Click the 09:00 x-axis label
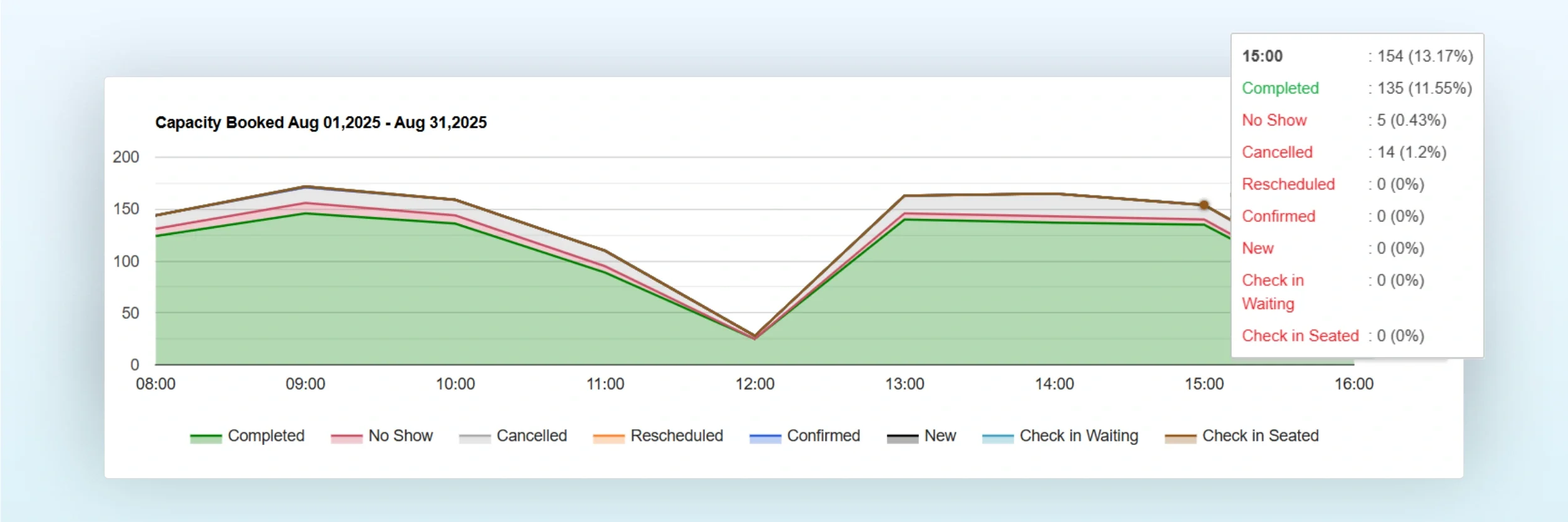Screen dimensions: 1568x522 (x=305, y=384)
